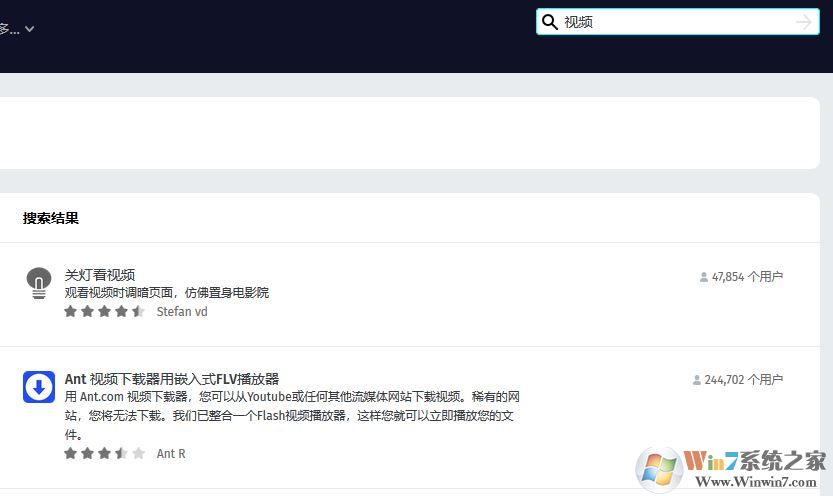Screen dimensions: 833x496
Task: Focus the search field containing 视频
Action: point(677,22)
